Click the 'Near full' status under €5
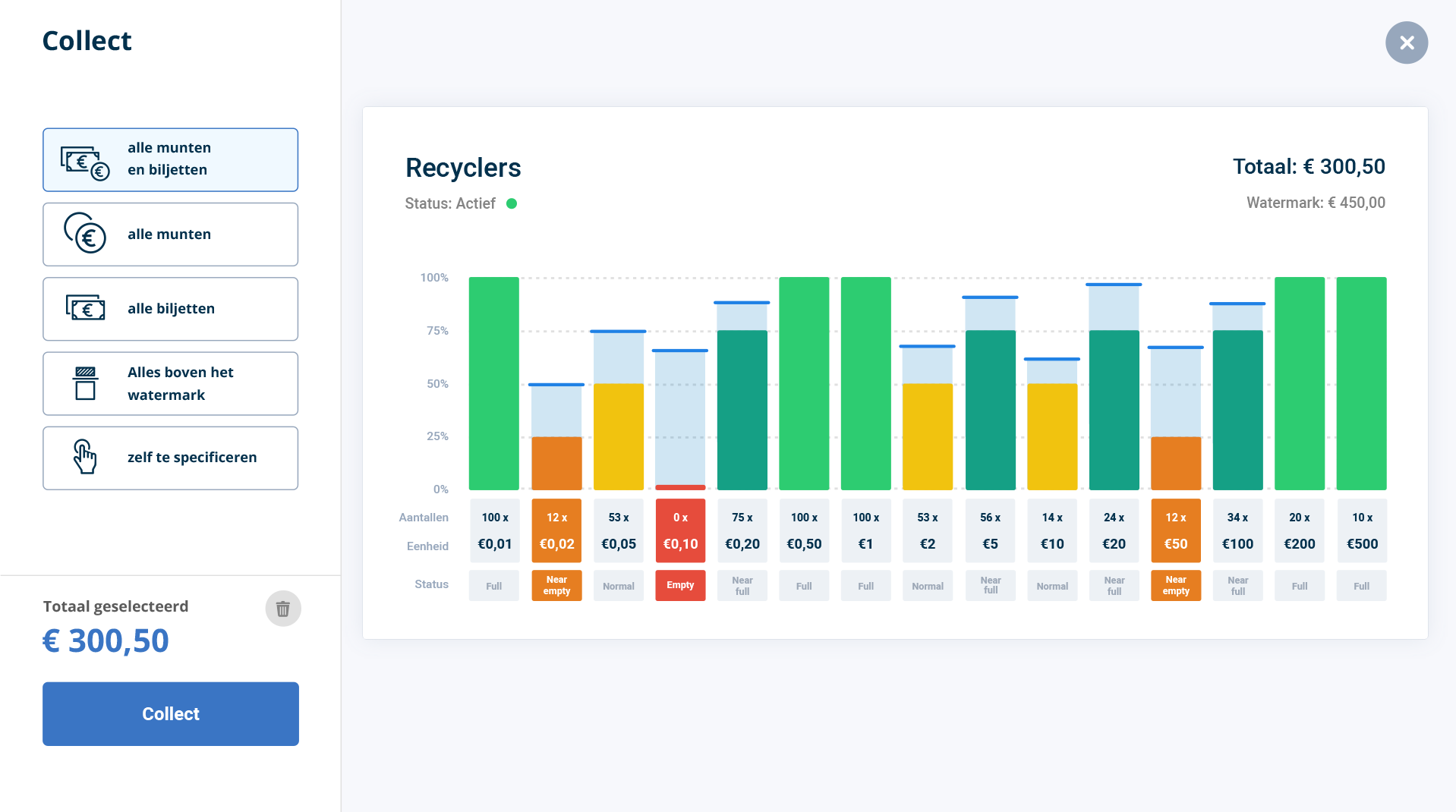 coord(990,586)
